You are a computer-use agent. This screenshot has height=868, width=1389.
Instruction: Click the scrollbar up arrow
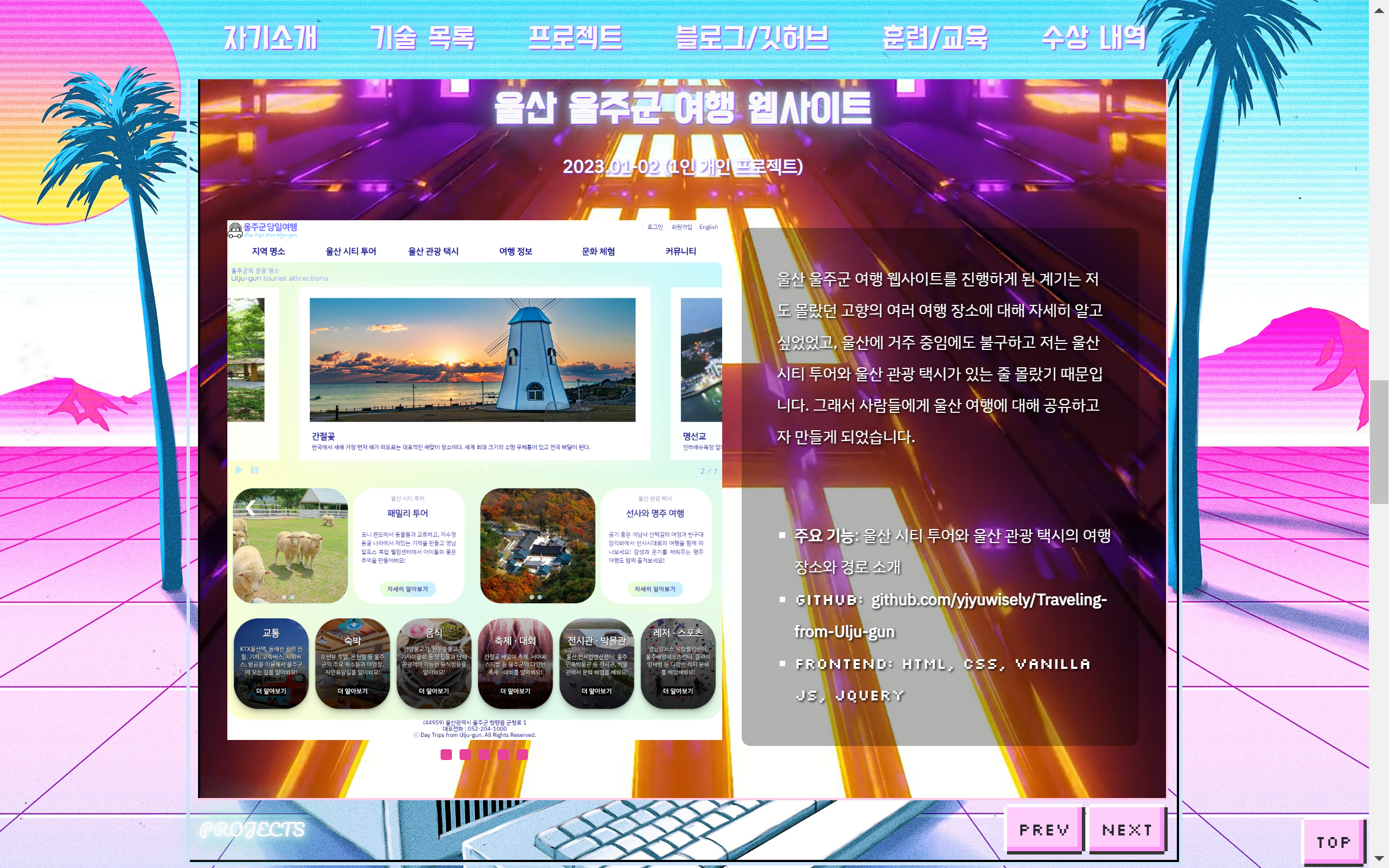coord(1379,10)
